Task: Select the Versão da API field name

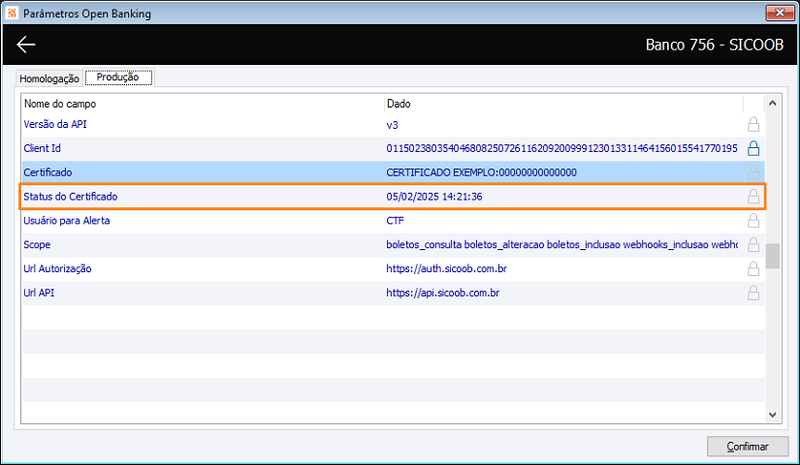Action: pyautogui.click(x=55, y=125)
